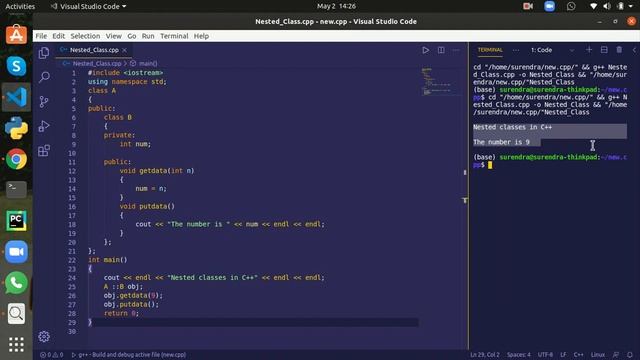
Task: Click Spaces: 4 indentation setting
Action: [519, 355]
